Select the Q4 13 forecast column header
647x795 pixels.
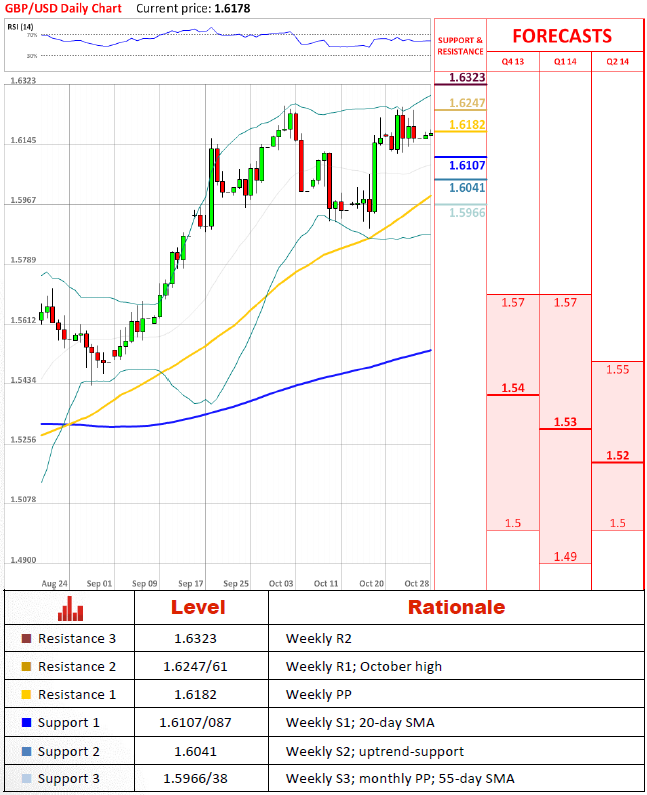(x=513, y=61)
